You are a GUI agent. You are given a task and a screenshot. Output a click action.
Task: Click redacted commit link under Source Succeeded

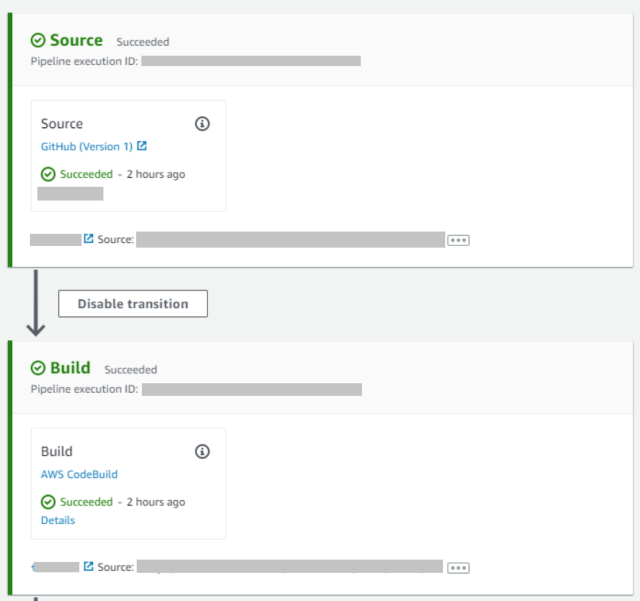pyautogui.click(x=70, y=193)
